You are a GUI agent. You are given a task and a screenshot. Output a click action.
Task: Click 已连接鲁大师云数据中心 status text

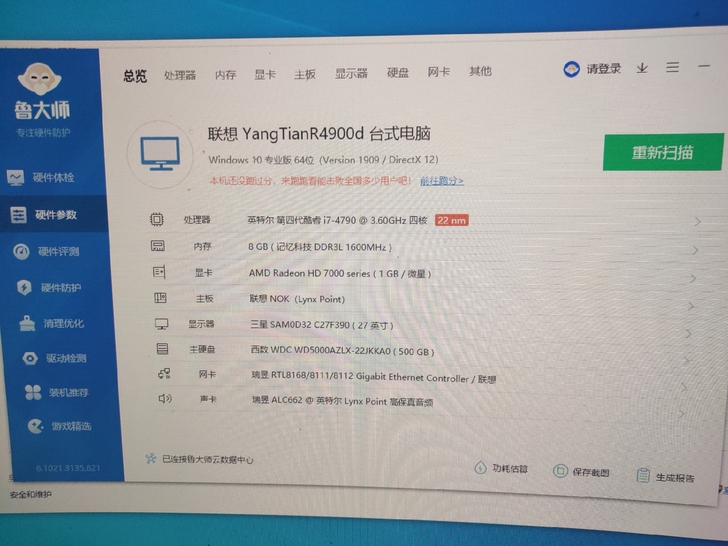tap(208, 460)
